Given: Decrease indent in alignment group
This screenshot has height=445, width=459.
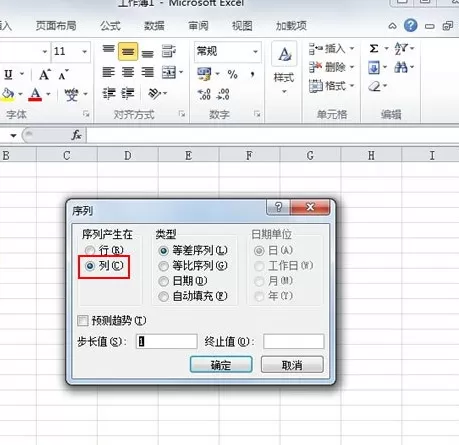Looking at the screenshot, I should (109, 94).
